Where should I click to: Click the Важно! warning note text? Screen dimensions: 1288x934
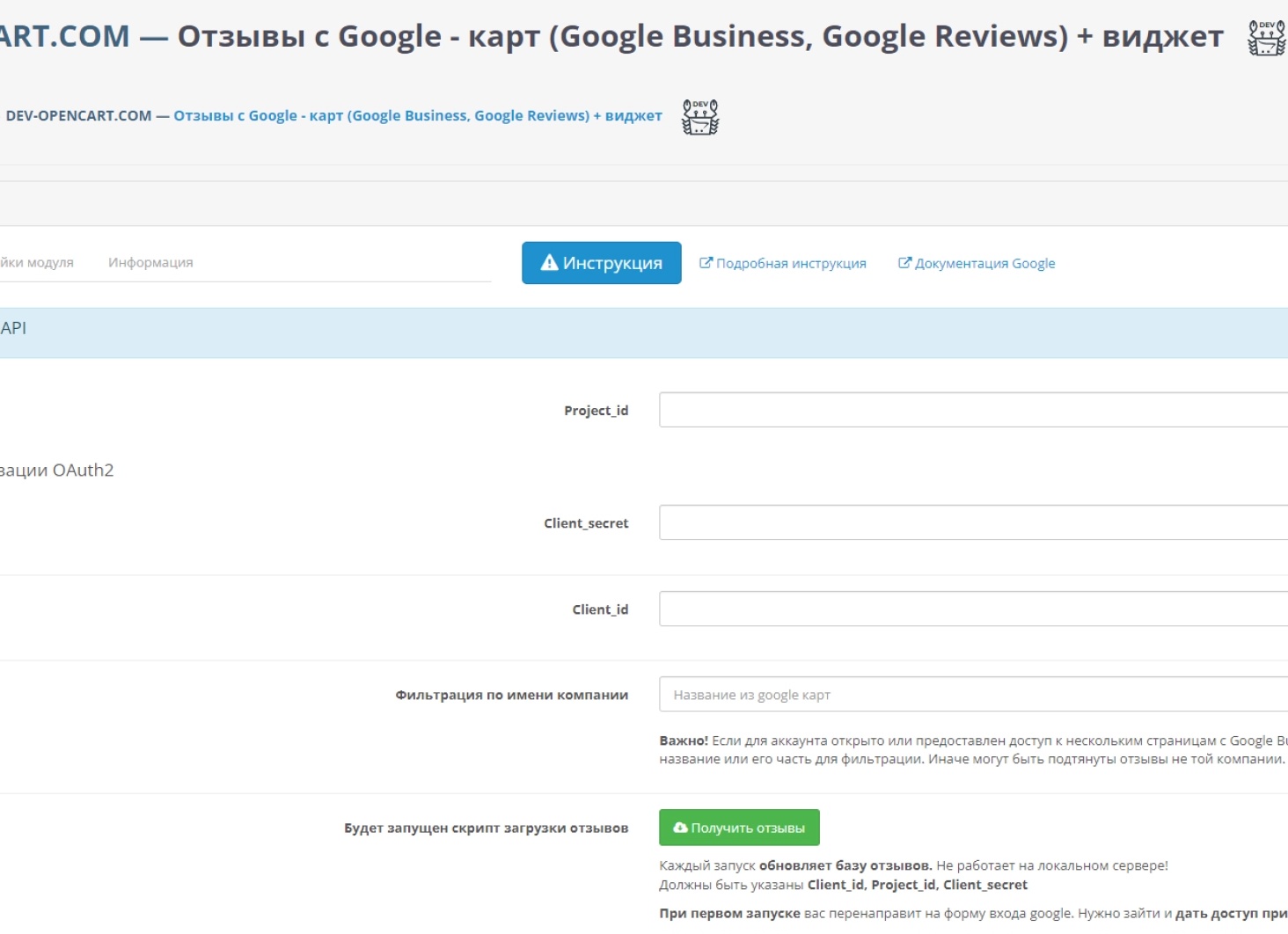coord(973,749)
